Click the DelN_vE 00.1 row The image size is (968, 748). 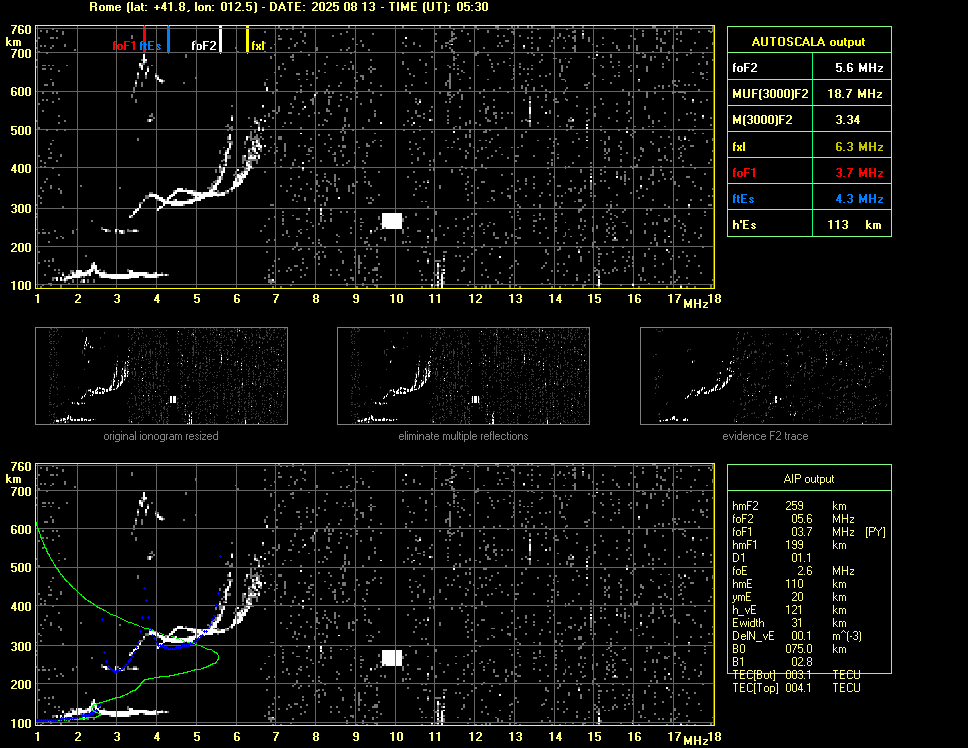[796, 636]
